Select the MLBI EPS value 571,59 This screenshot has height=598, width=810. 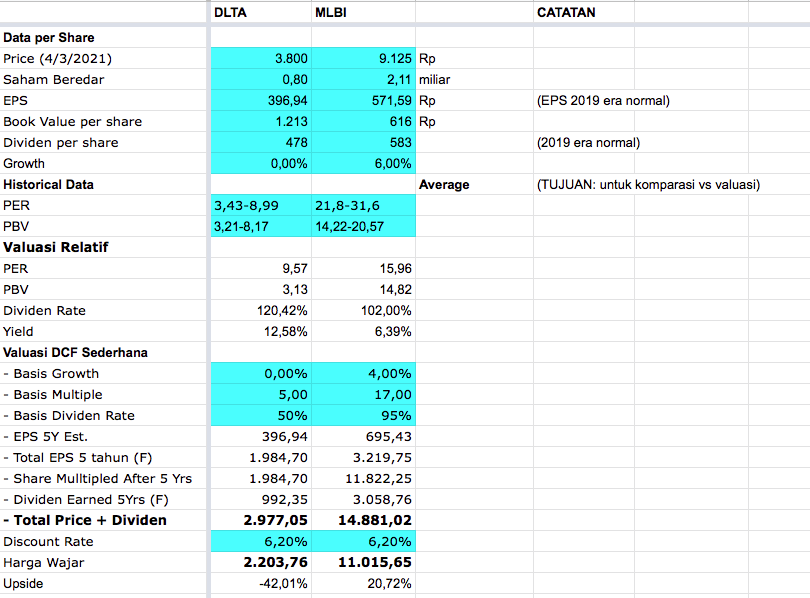[x=364, y=101]
